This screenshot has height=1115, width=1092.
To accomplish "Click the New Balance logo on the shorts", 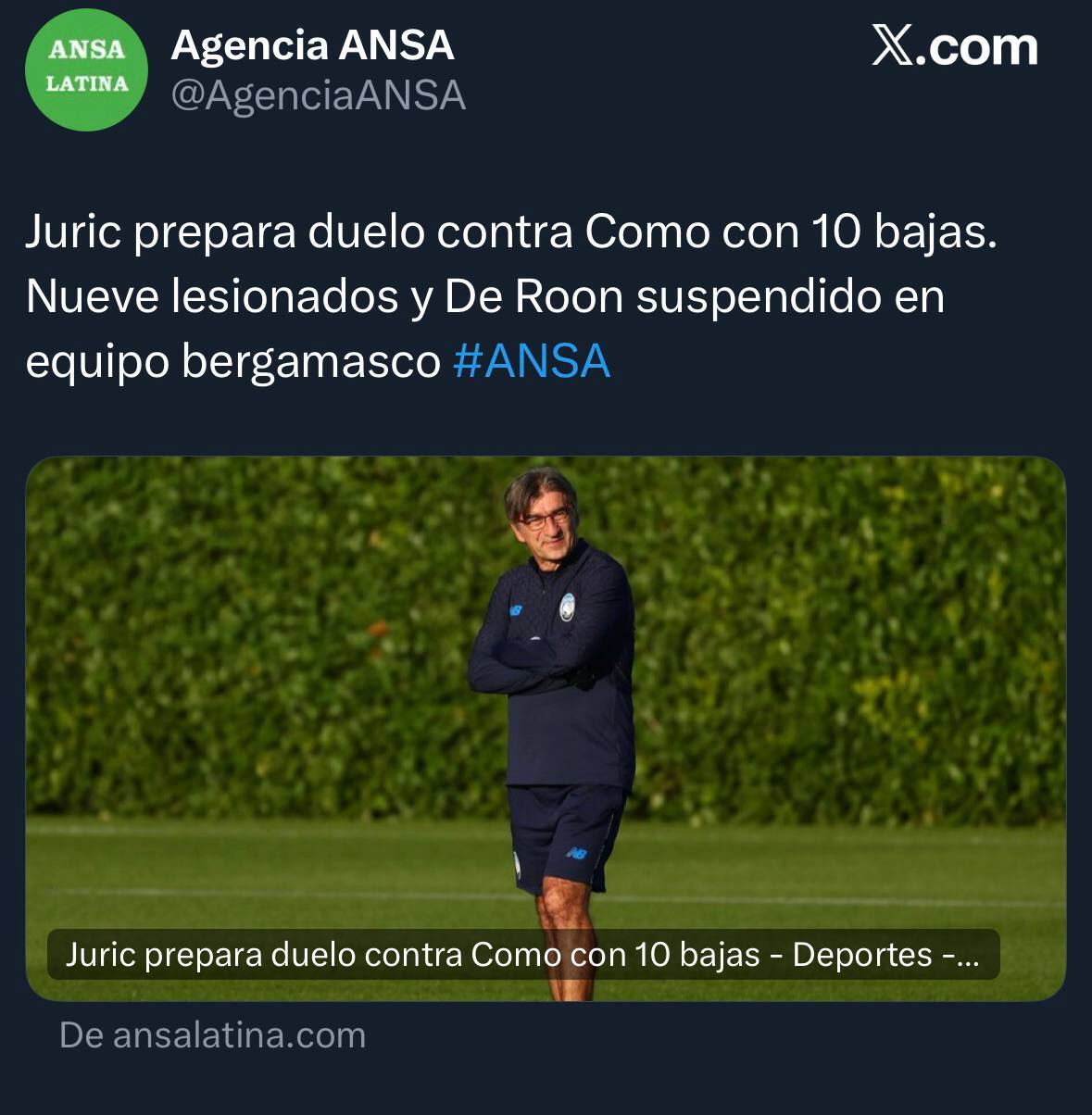I will point(577,853).
